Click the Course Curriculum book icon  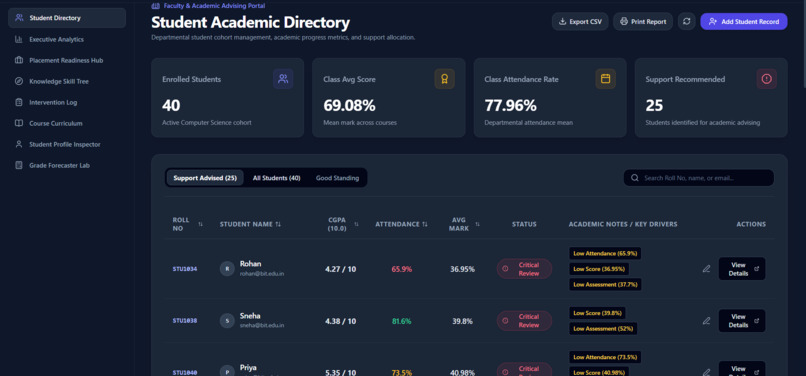pos(19,123)
